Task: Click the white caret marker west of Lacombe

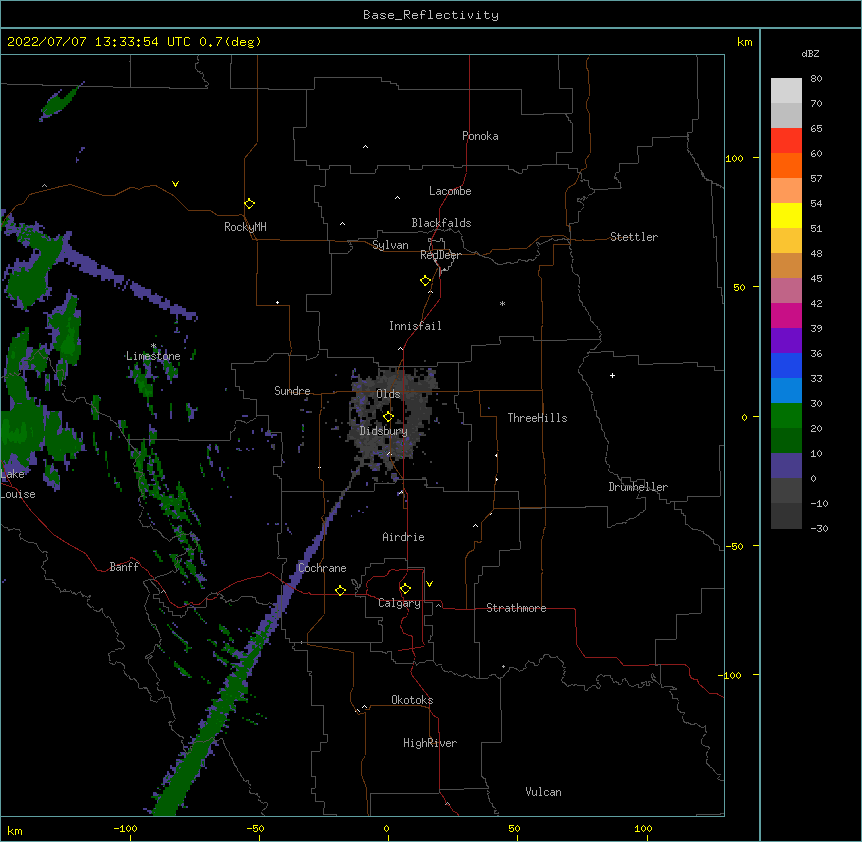Action: coord(397,197)
